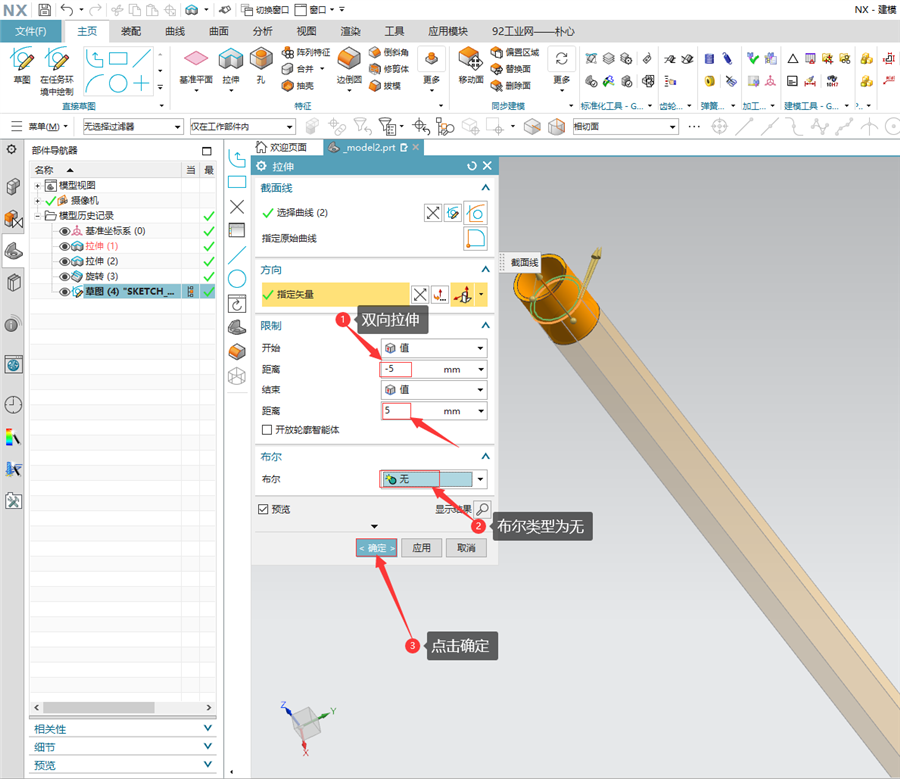This screenshot has width=900, height=779.
Task: Choose the Draft (拔模) tool
Action: (x=385, y=86)
